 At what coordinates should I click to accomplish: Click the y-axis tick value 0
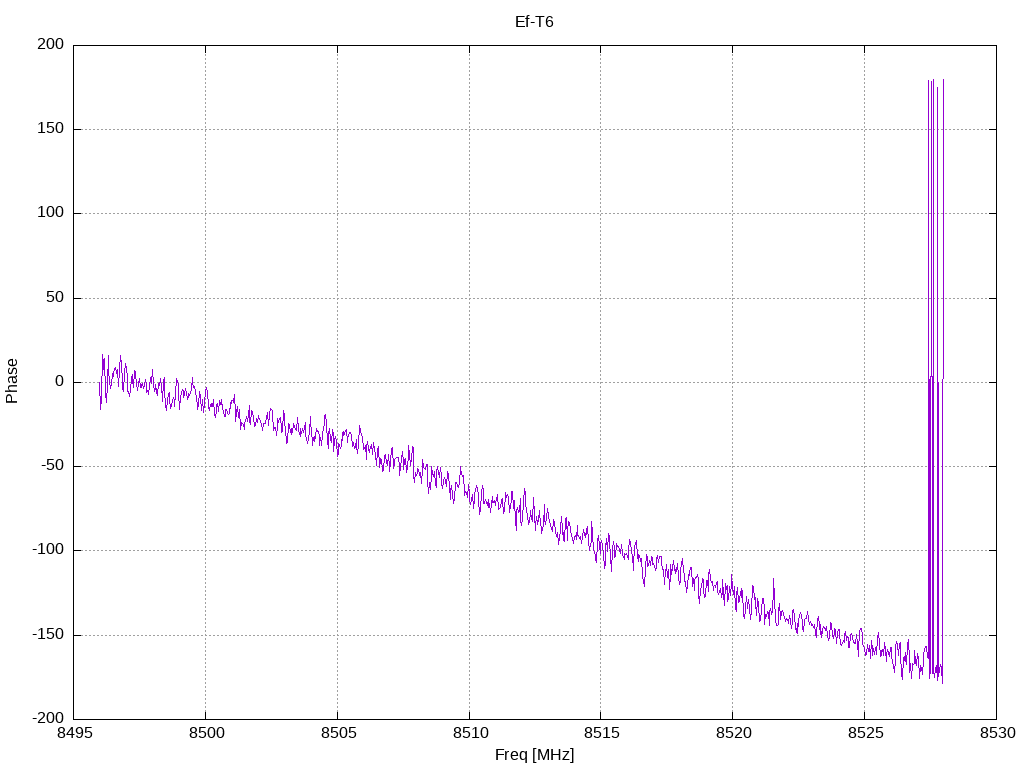59,381
